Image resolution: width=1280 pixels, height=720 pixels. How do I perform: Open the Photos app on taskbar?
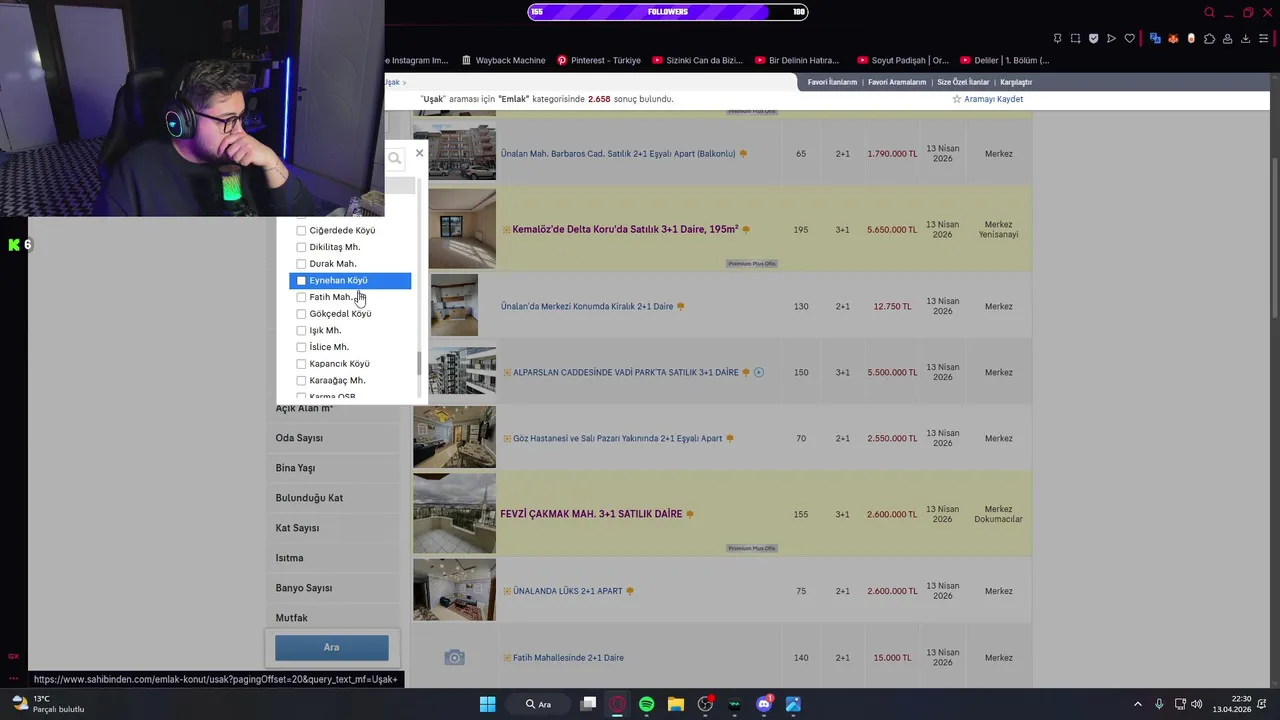click(x=793, y=704)
